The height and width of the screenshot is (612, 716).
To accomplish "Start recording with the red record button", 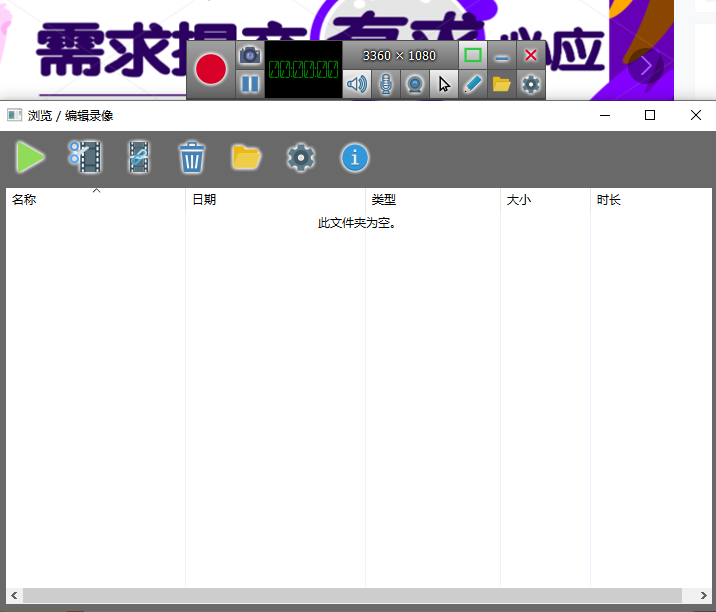I will click(211, 69).
